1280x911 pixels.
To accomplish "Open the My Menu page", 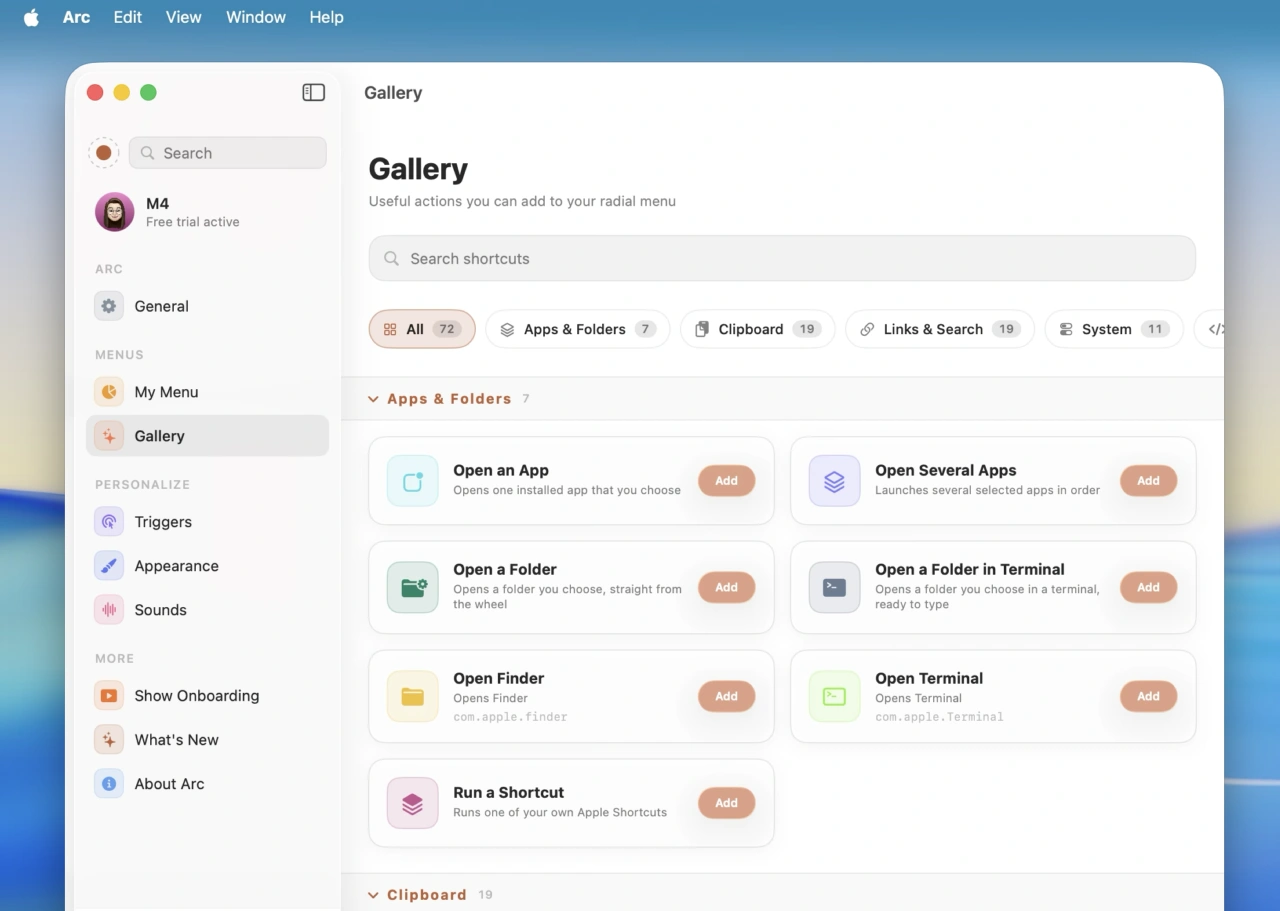I will click(x=208, y=392).
